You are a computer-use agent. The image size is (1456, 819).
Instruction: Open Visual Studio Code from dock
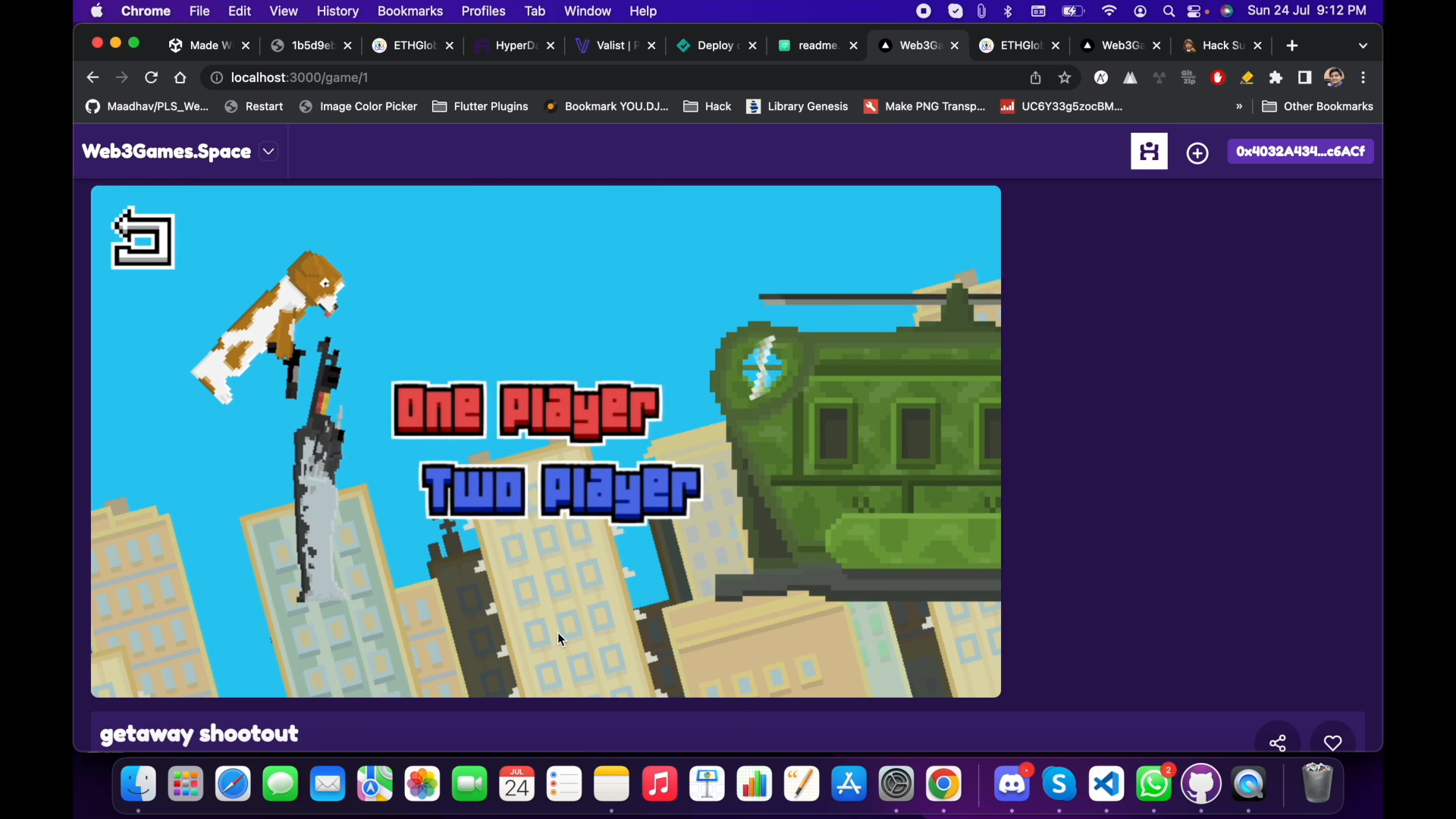(1107, 784)
